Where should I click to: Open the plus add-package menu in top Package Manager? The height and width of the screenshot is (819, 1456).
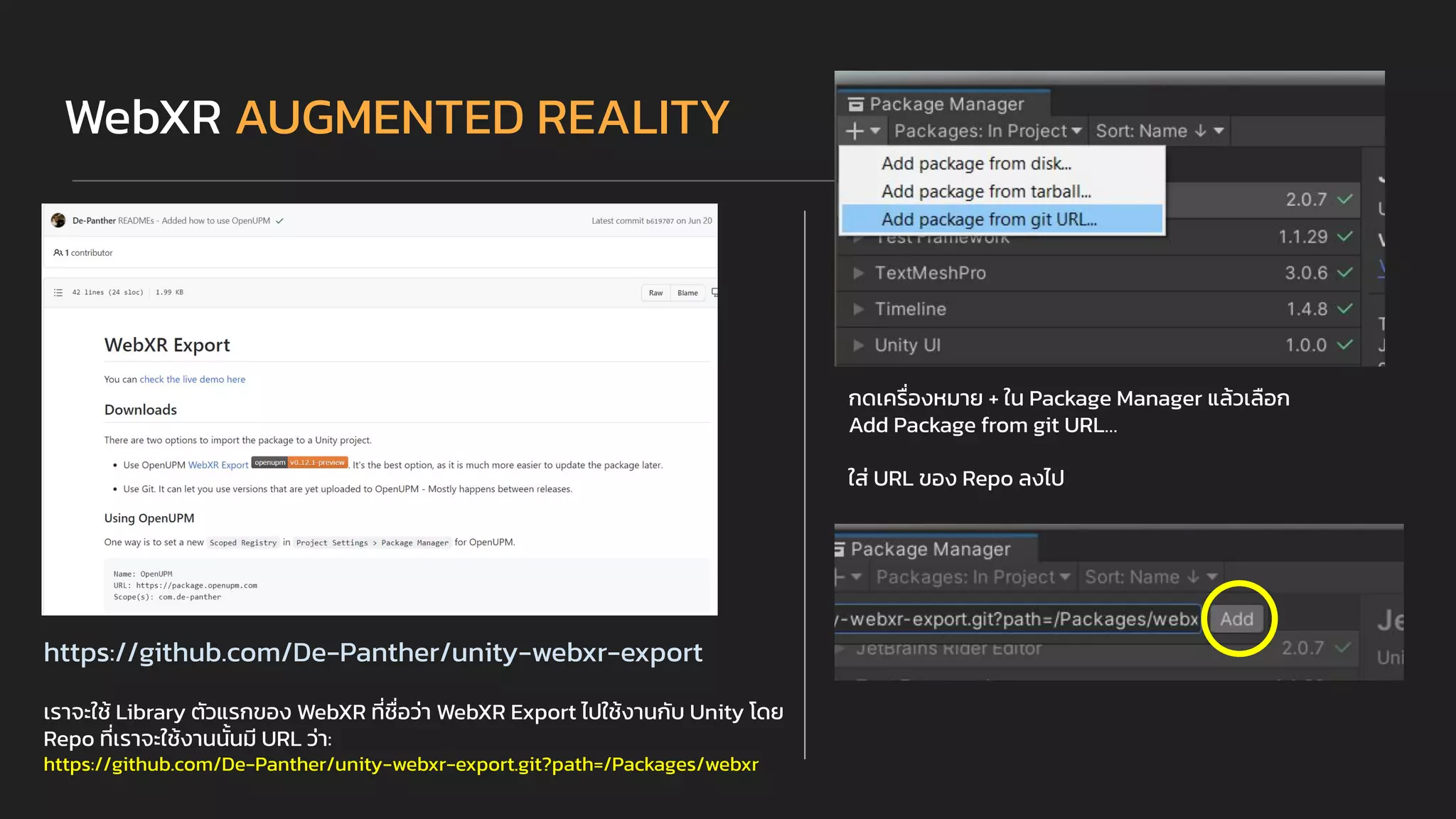[x=862, y=132]
